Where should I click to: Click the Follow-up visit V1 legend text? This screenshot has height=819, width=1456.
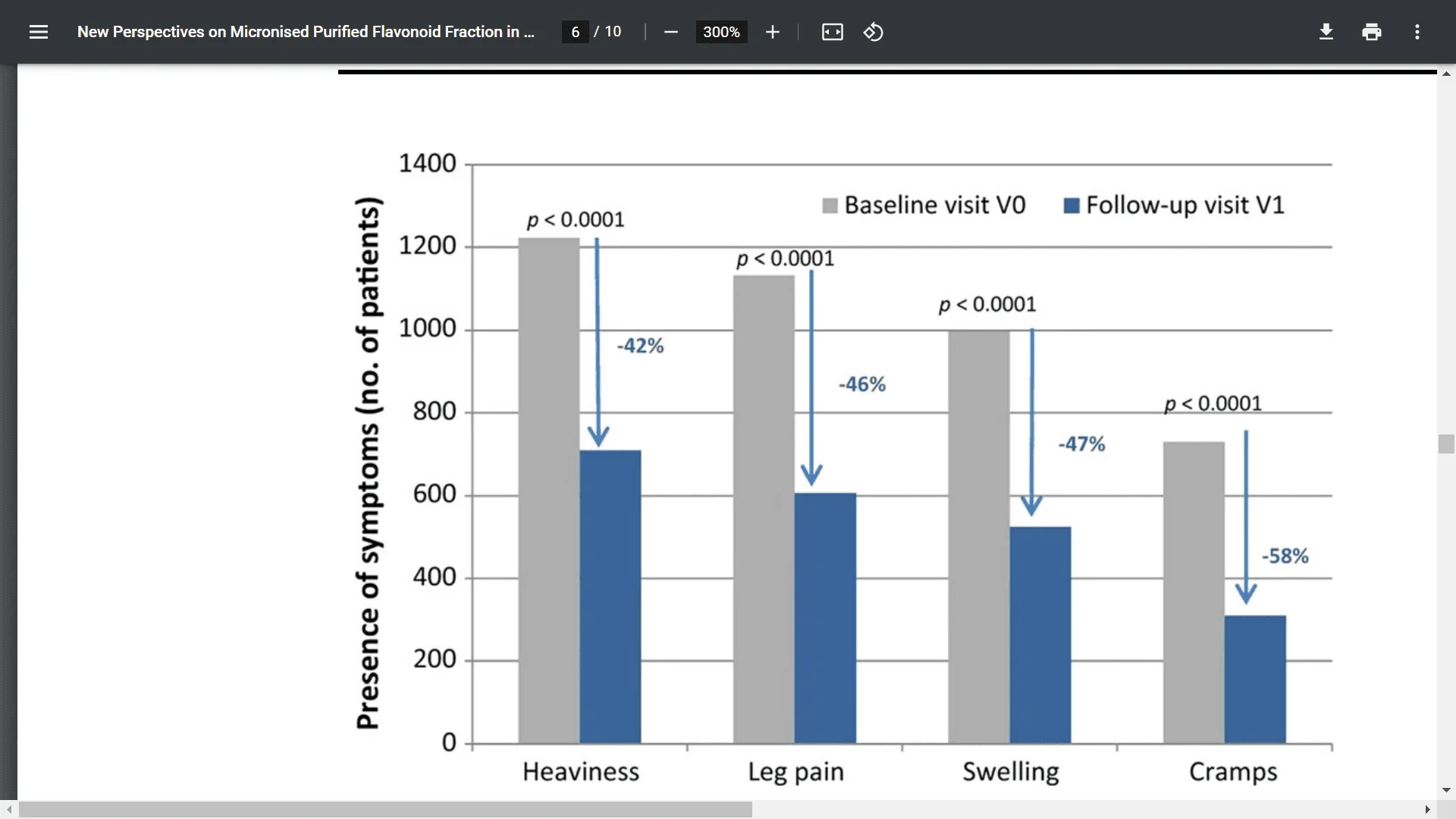1185,206
